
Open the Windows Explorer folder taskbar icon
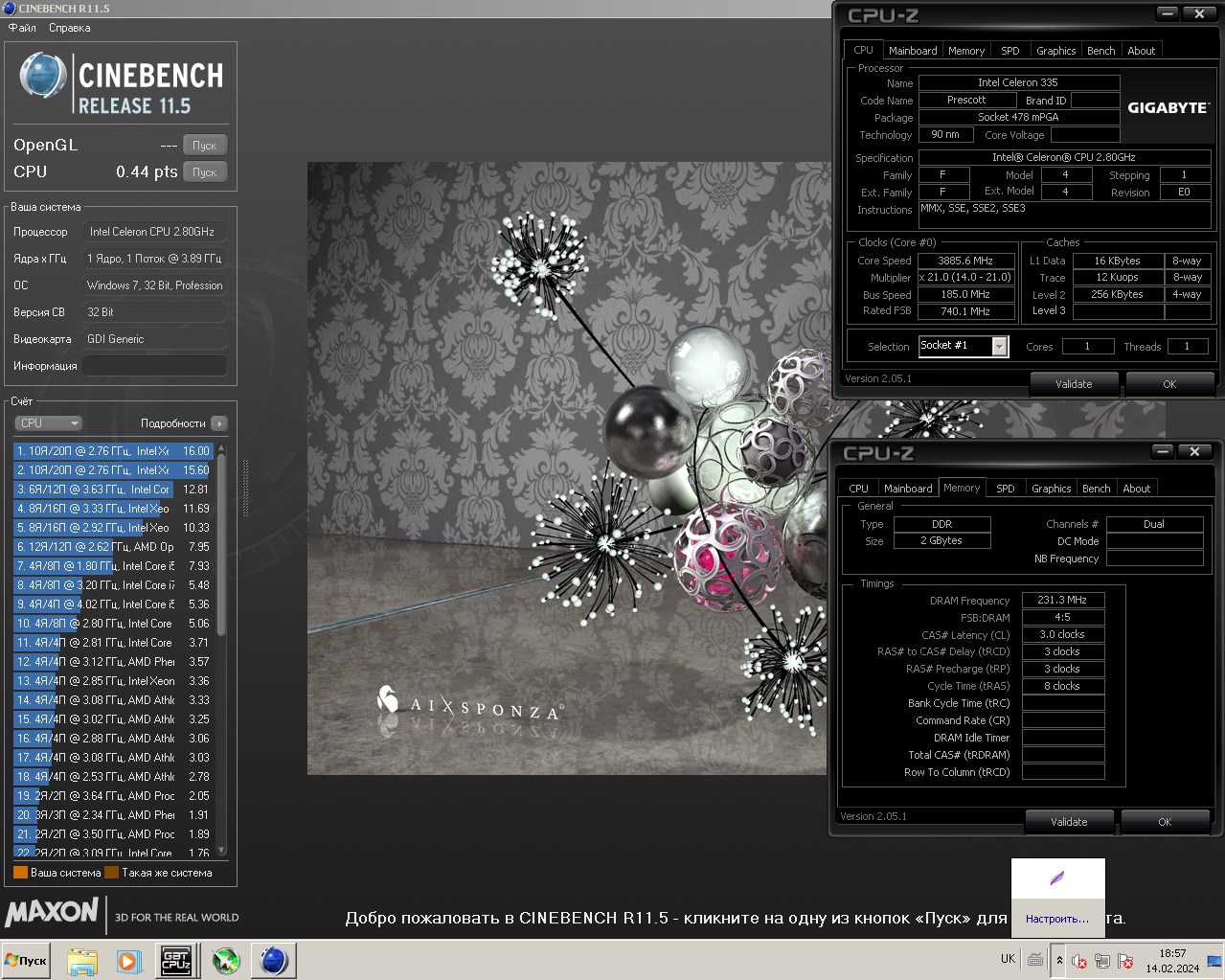coord(82,961)
